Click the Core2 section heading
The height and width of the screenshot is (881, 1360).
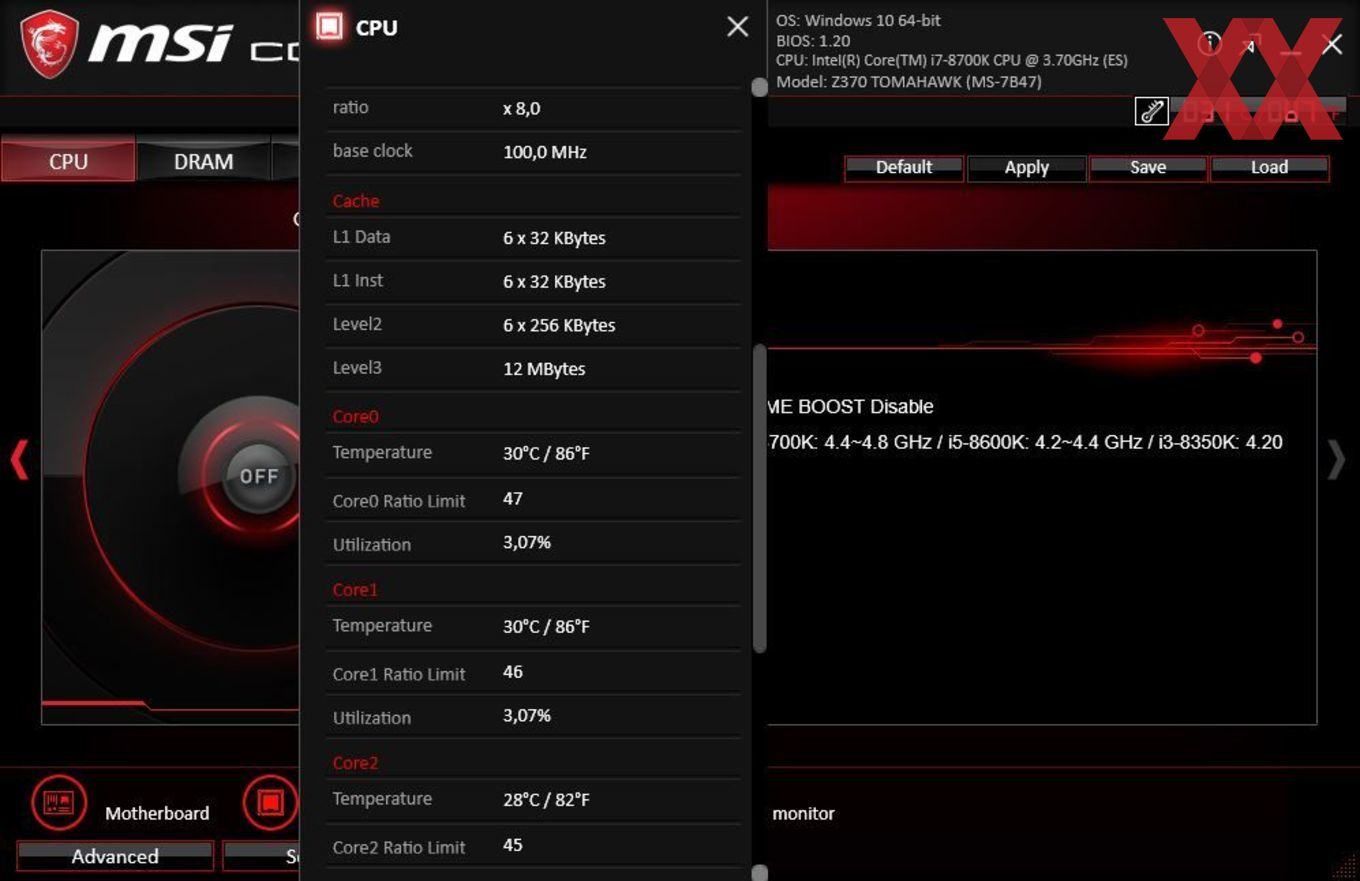(356, 762)
